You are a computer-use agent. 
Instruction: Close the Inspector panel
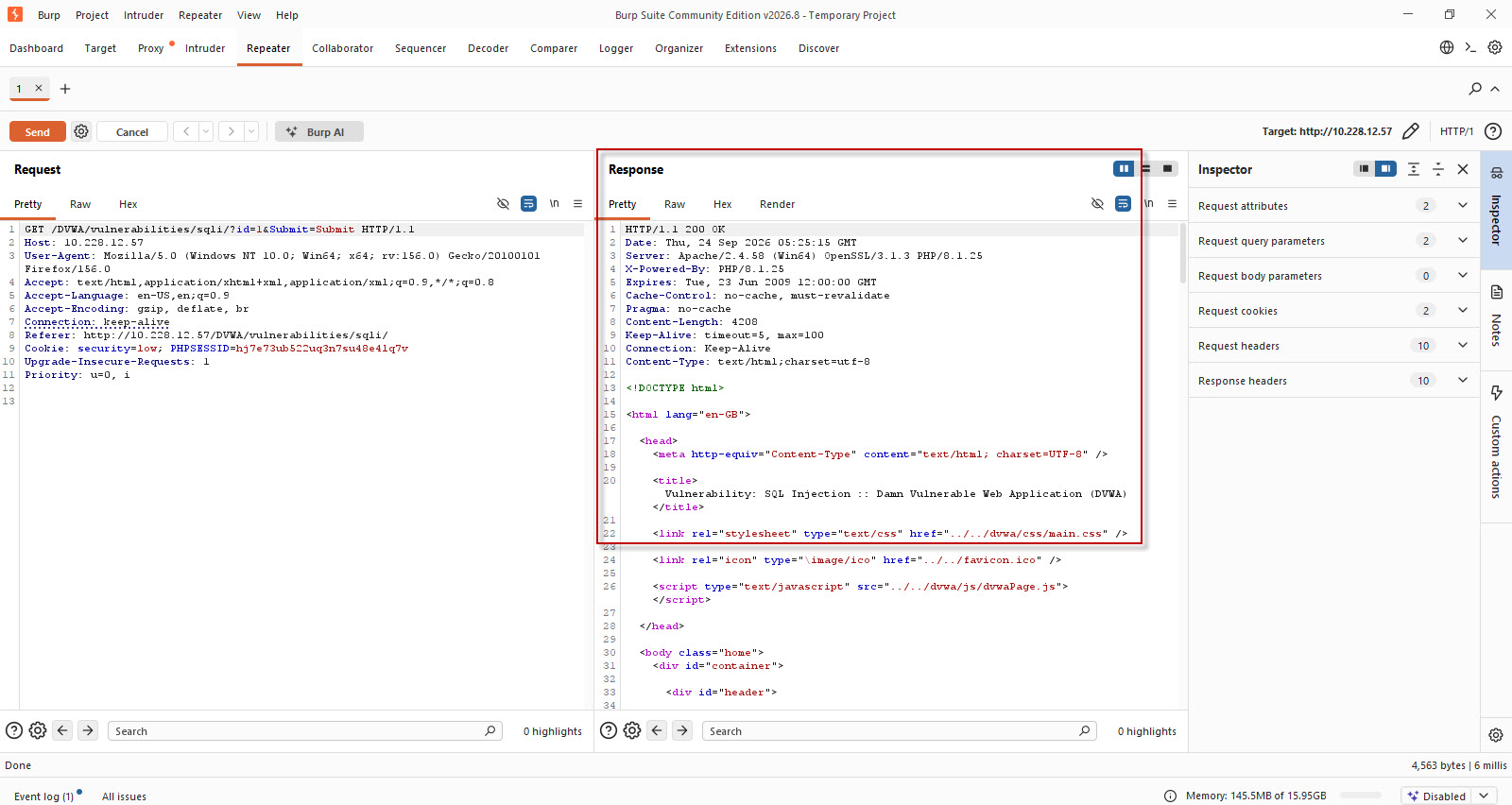[1463, 169]
